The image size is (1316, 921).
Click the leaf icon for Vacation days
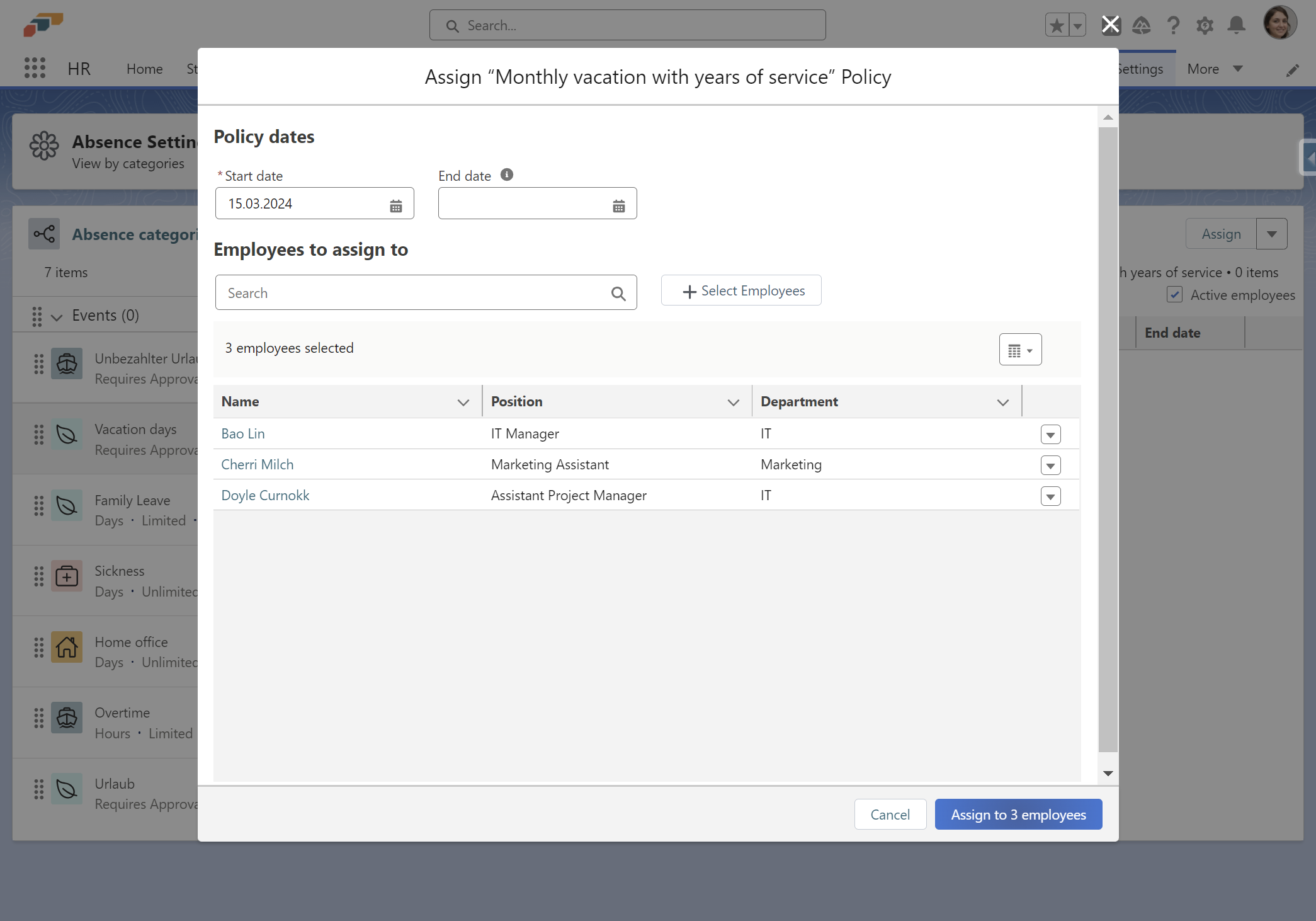pyautogui.click(x=66, y=434)
